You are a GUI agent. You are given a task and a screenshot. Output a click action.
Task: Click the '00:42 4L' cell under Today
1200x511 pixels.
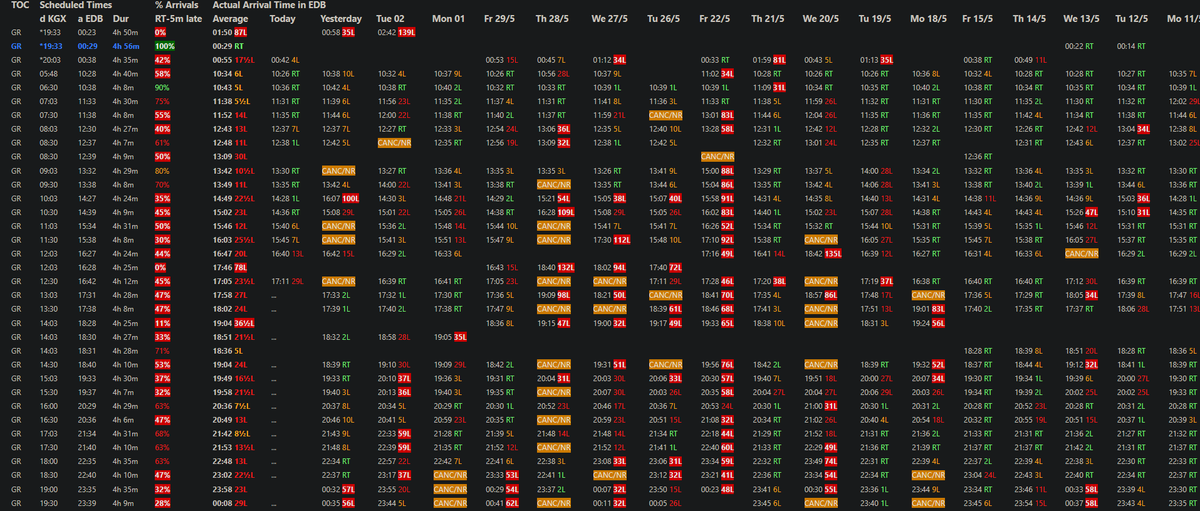click(285, 60)
